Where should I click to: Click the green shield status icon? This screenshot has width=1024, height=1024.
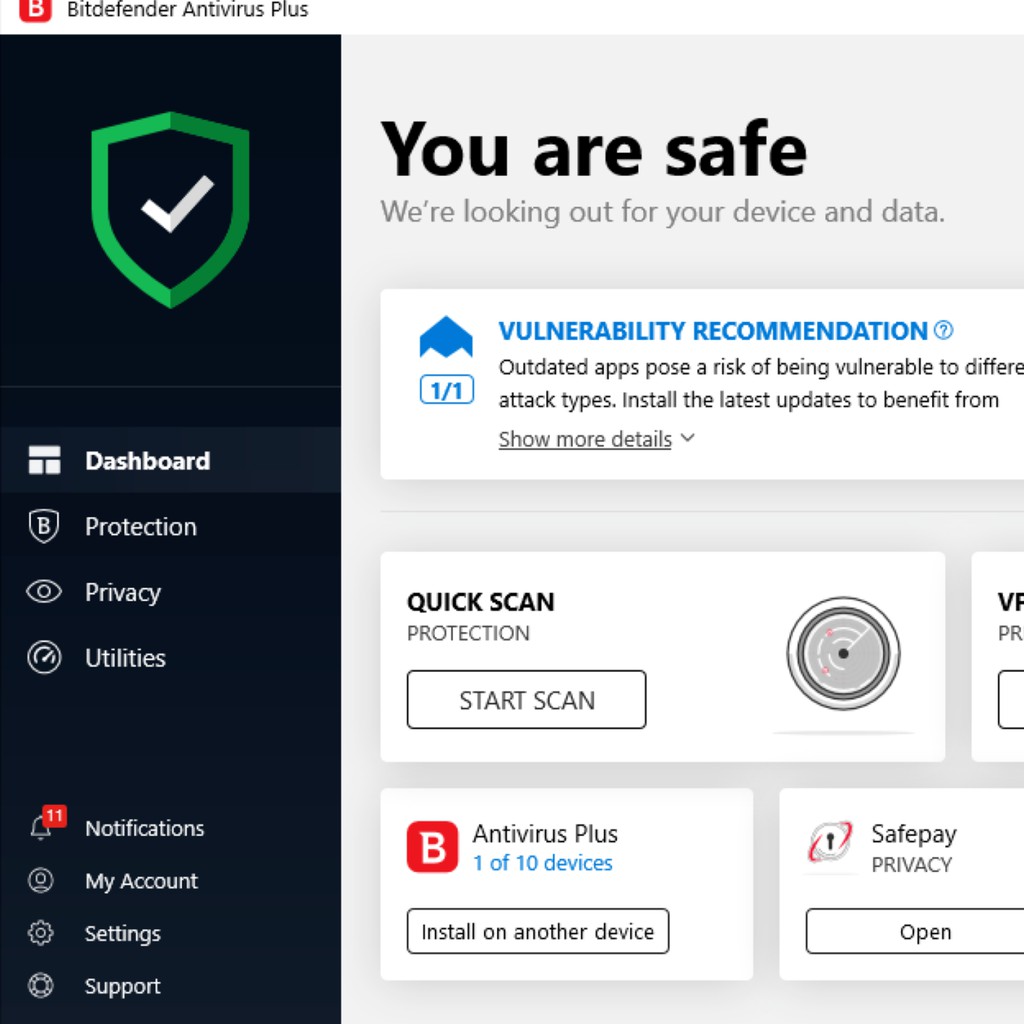[x=170, y=209]
